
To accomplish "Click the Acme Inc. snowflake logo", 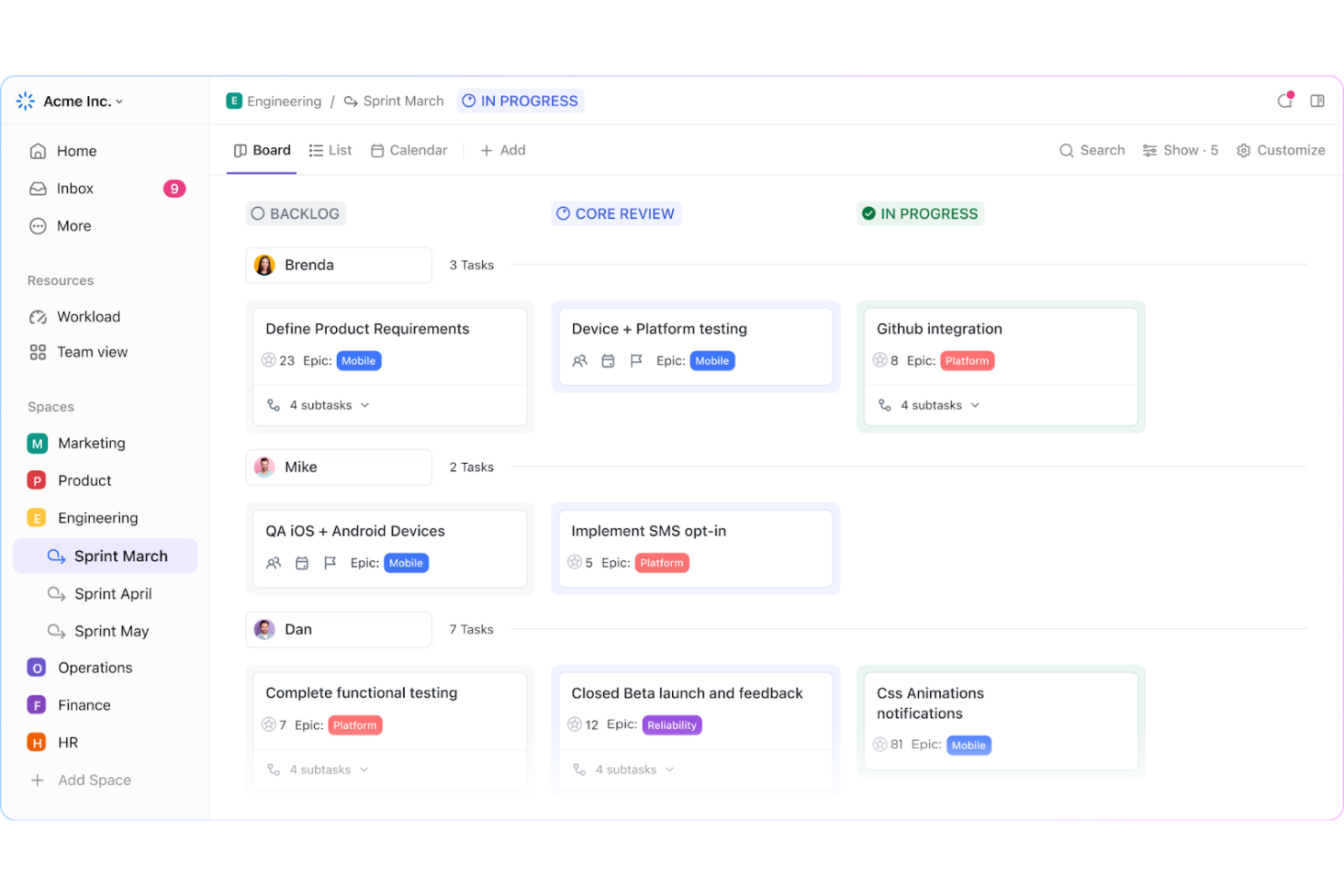I will [x=25, y=101].
